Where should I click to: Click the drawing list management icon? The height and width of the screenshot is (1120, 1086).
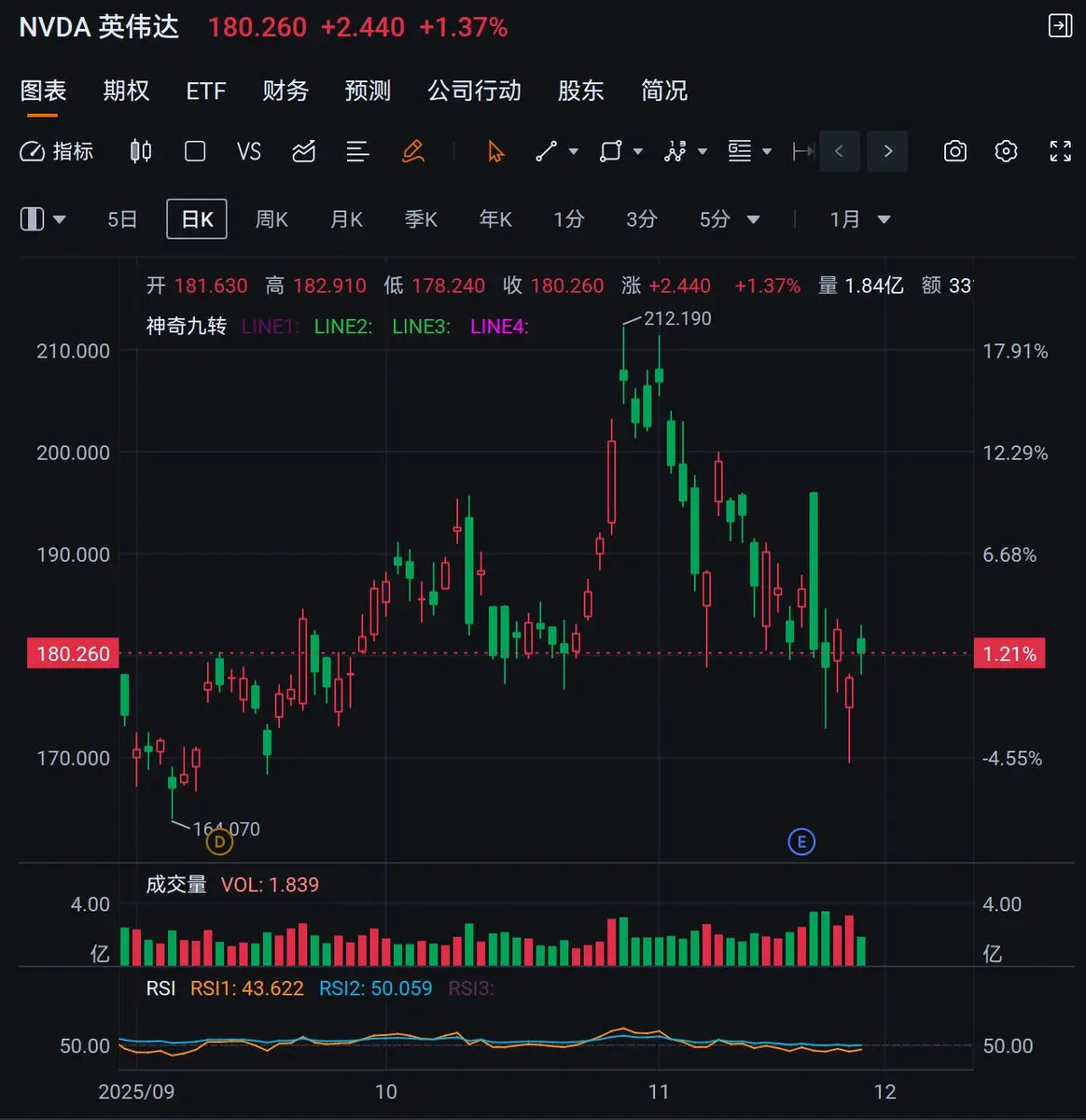point(740,151)
